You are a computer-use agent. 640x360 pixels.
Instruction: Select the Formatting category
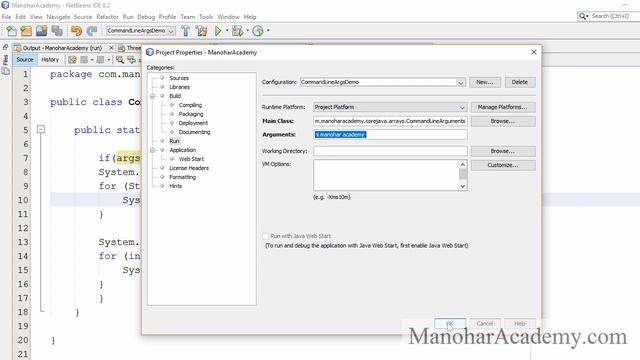point(182,177)
